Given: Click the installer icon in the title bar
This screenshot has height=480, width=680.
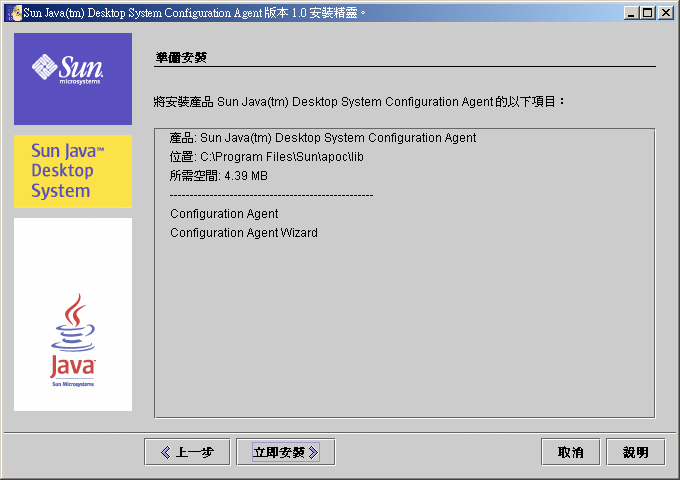Looking at the screenshot, I should pos(14,13).
